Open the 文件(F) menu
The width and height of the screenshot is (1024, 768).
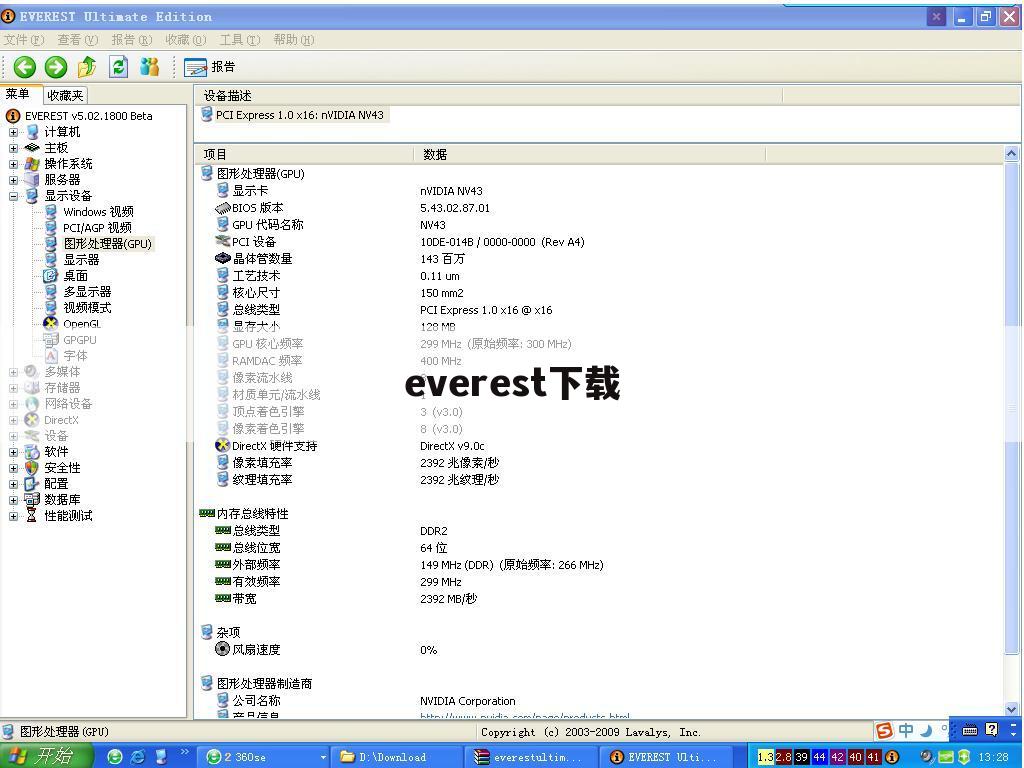(24, 40)
